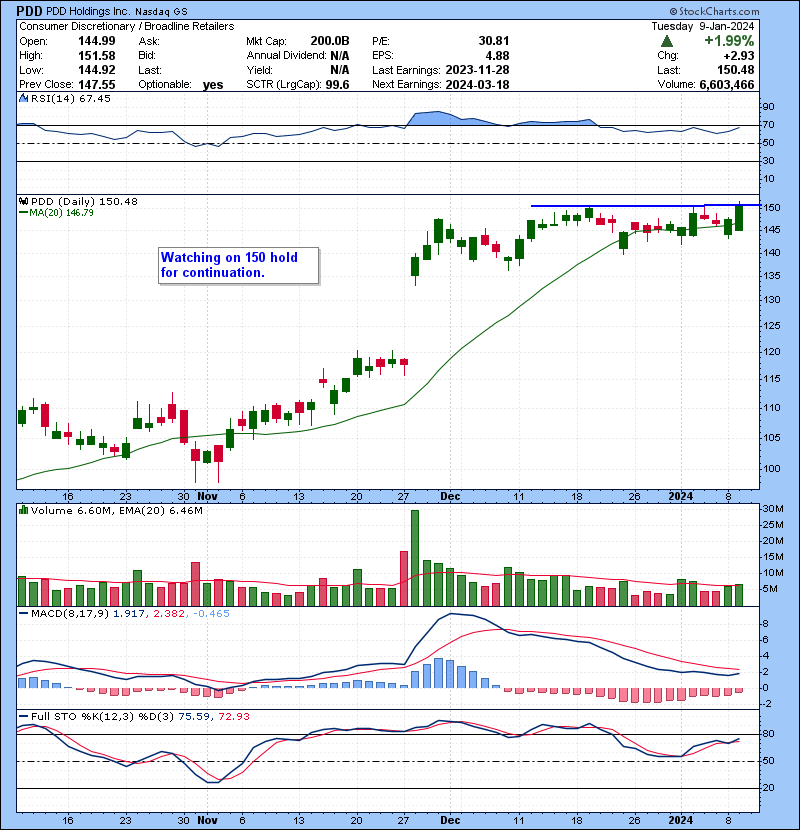Select the 'Watching on 150 hold' annotation box
Screen dimensions: 800x830
click(238, 265)
